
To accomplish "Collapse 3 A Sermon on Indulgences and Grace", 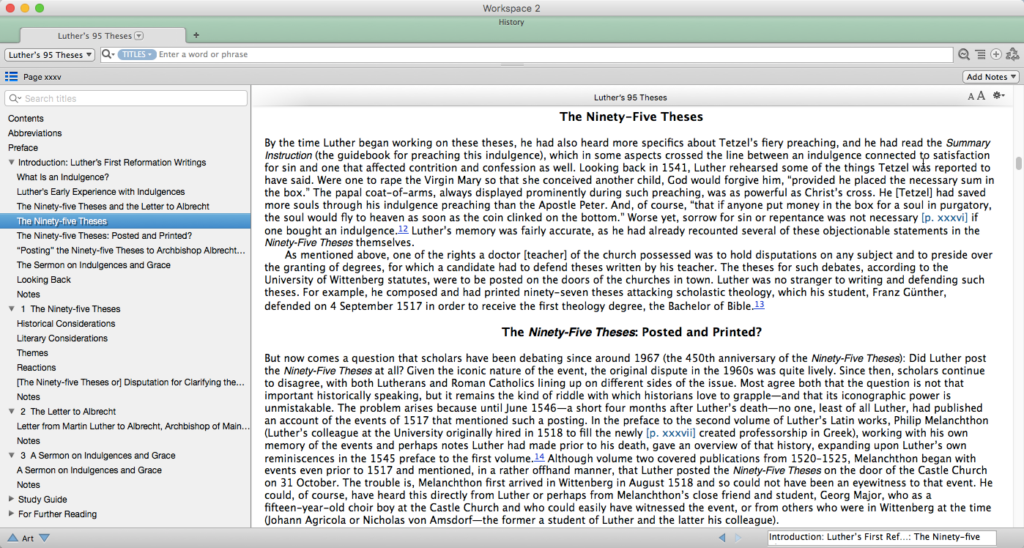I will coord(11,455).
